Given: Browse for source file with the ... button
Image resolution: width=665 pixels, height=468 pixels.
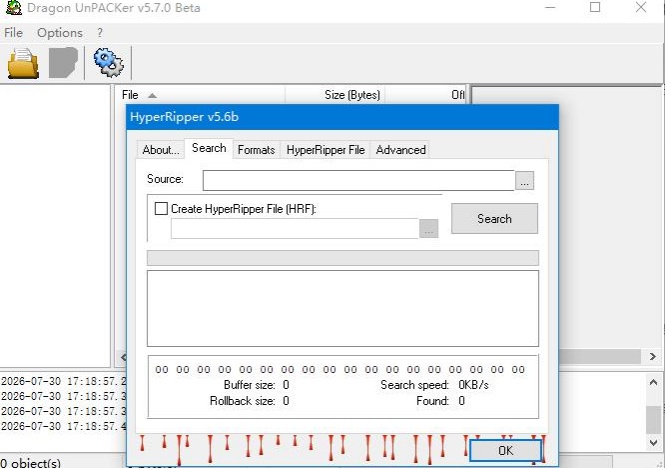Looking at the screenshot, I should 525,181.
